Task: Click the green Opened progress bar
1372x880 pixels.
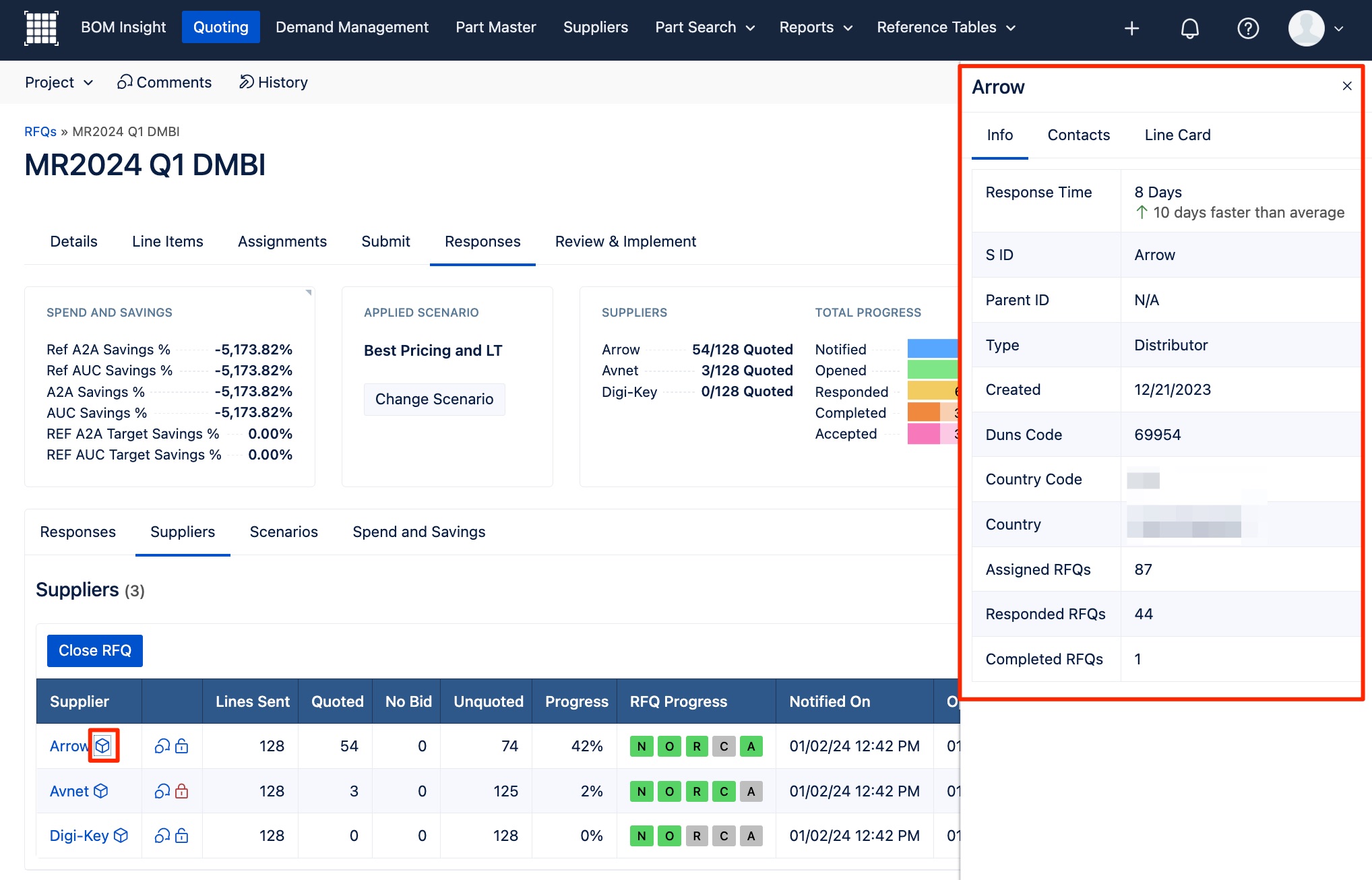Action: coord(933,369)
